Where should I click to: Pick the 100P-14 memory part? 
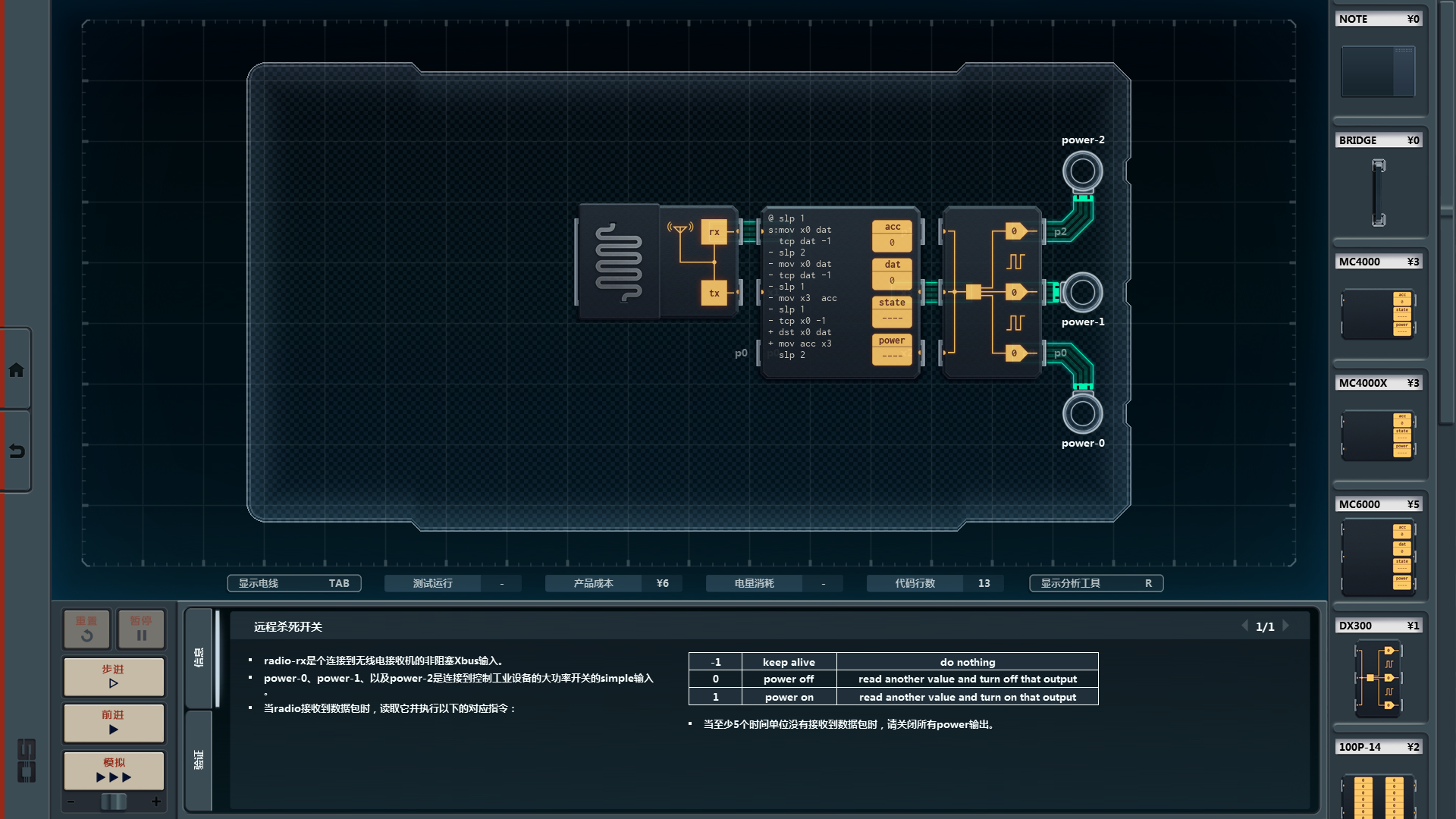pyautogui.click(x=1378, y=795)
